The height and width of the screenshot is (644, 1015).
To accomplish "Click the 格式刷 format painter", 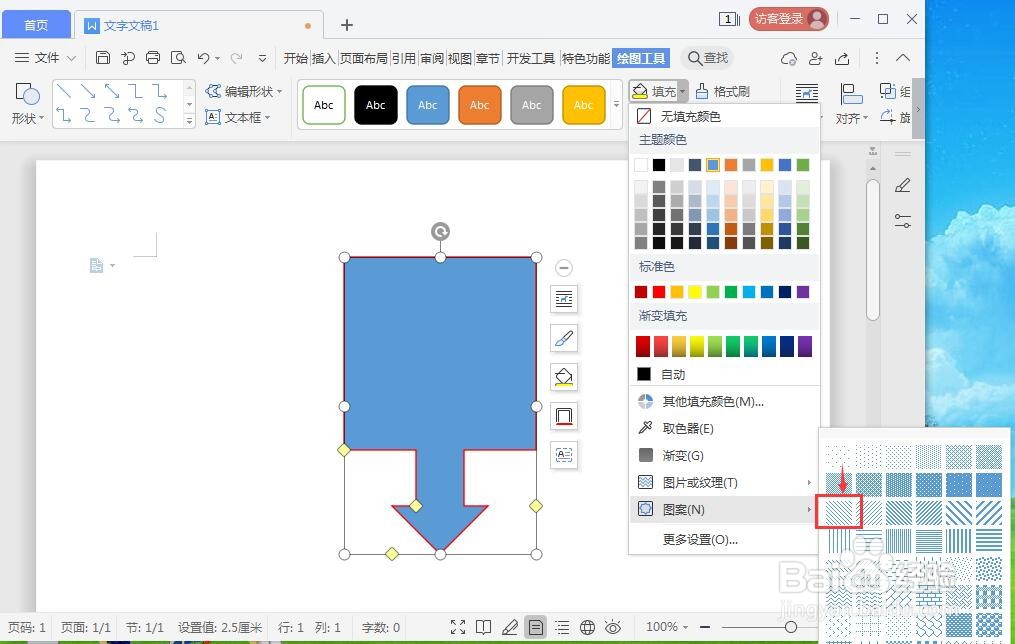I will pos(722,91).
